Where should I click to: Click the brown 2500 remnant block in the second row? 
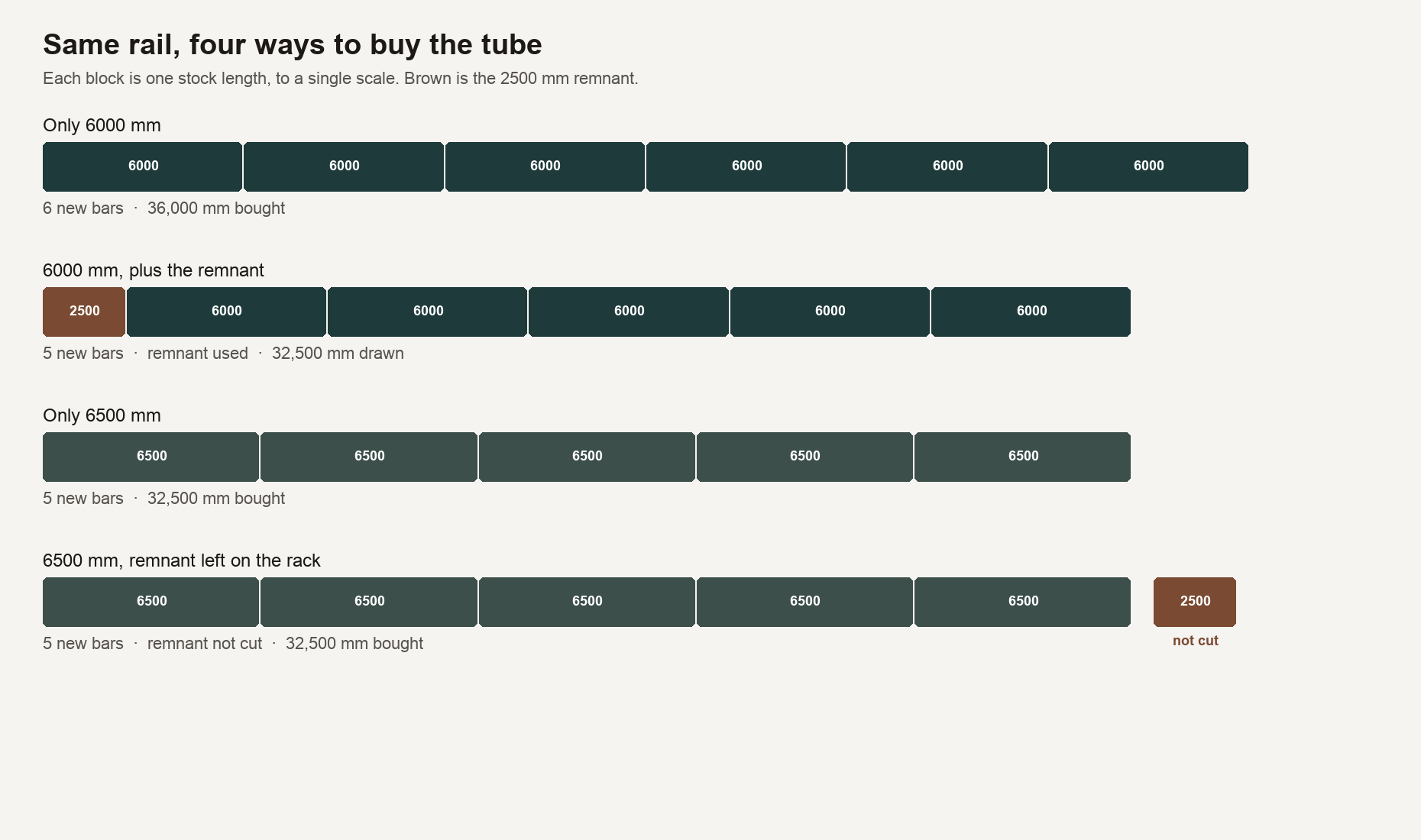pos(84,312)
